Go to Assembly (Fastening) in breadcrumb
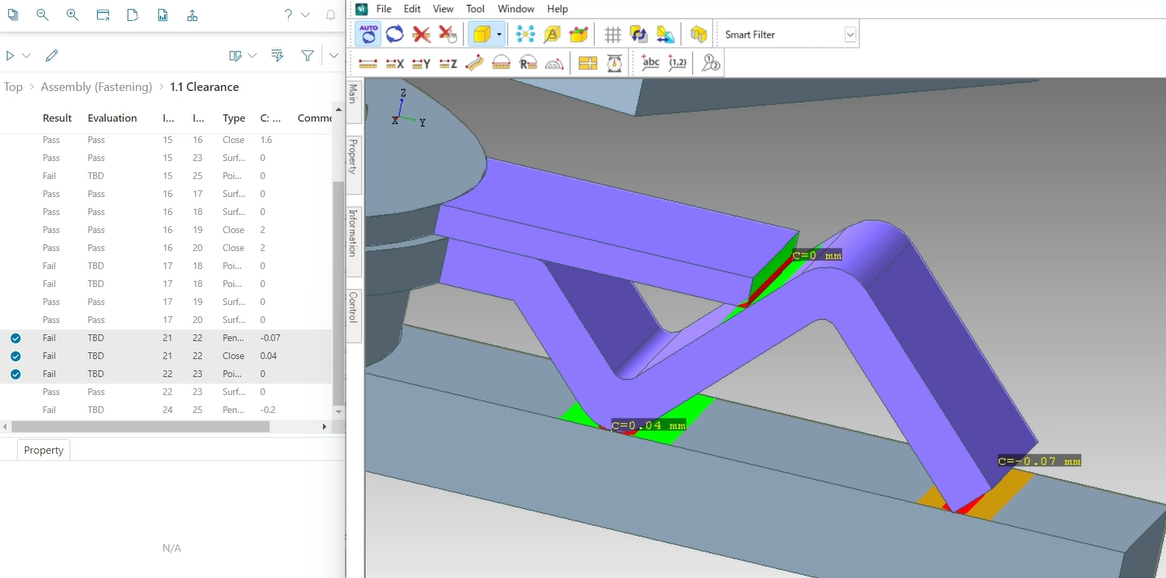The image size is (1166, 578). point(96,87)
